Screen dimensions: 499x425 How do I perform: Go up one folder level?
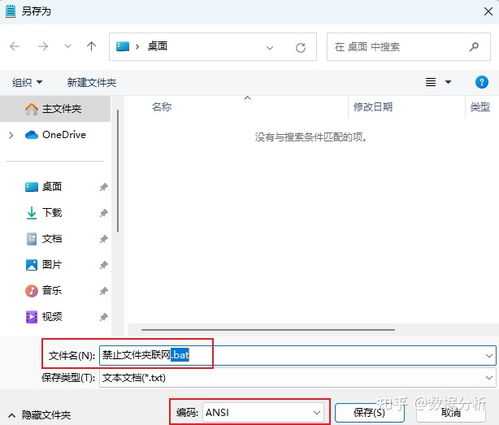(91, 46)
